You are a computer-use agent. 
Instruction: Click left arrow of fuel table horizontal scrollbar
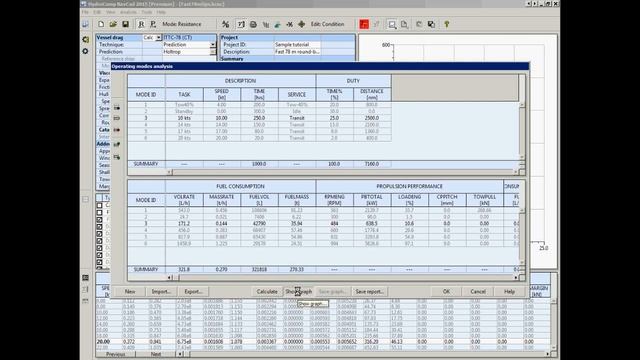(x=170, y=278)
